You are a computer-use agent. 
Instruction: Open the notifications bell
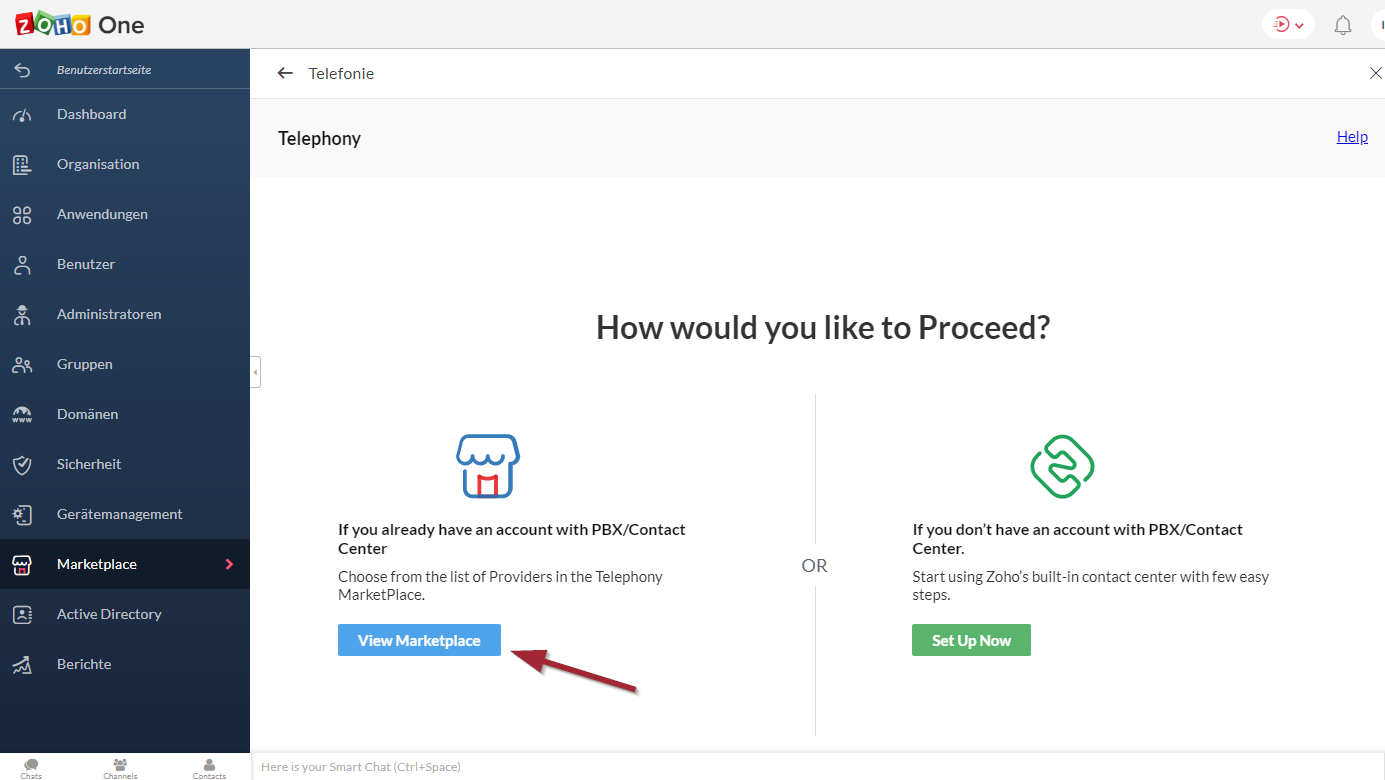pyautogui.click(x=1343, y=25)
